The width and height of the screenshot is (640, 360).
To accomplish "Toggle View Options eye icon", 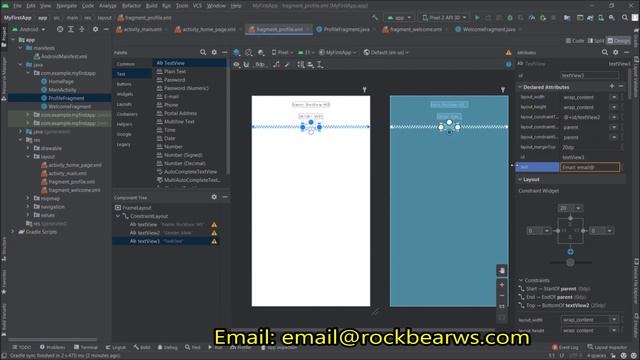I will click(x=236, y=64).
